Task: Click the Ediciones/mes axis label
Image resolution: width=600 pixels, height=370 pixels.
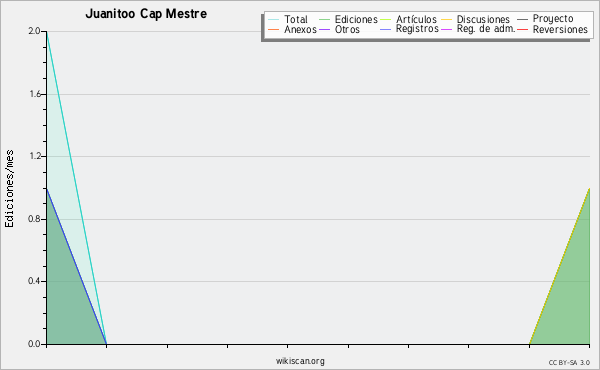Action: click(9, 188)
